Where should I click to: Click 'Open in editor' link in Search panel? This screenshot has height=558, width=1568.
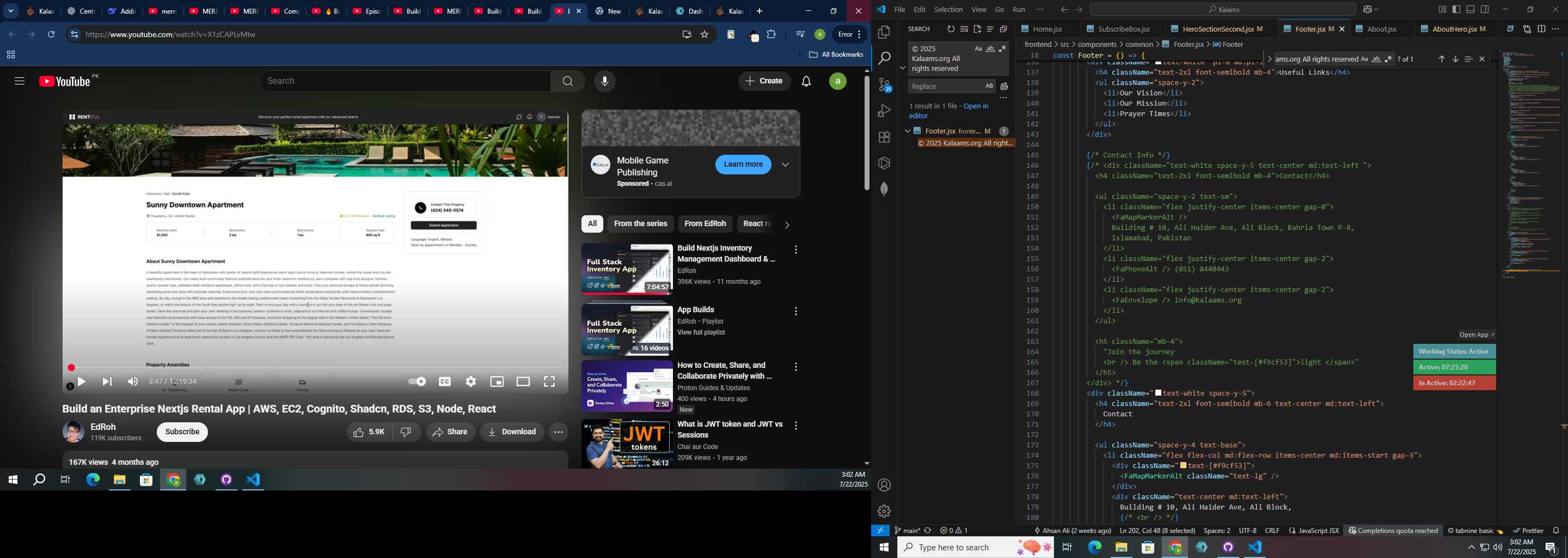pos(950,112)
